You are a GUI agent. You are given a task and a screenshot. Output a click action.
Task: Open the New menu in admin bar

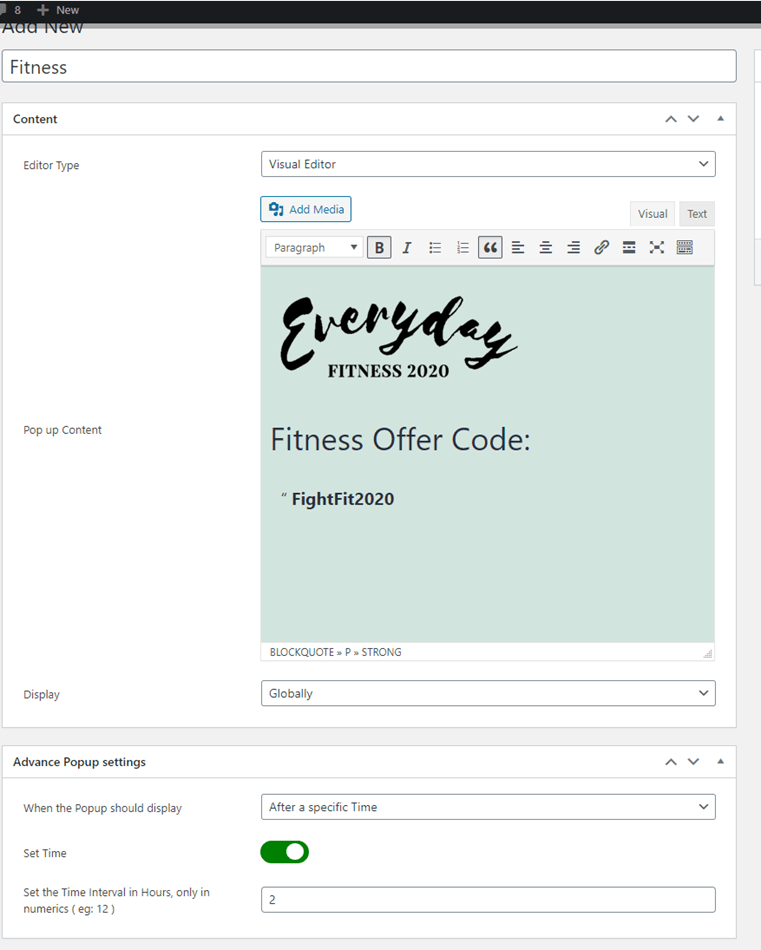(58, 10)
